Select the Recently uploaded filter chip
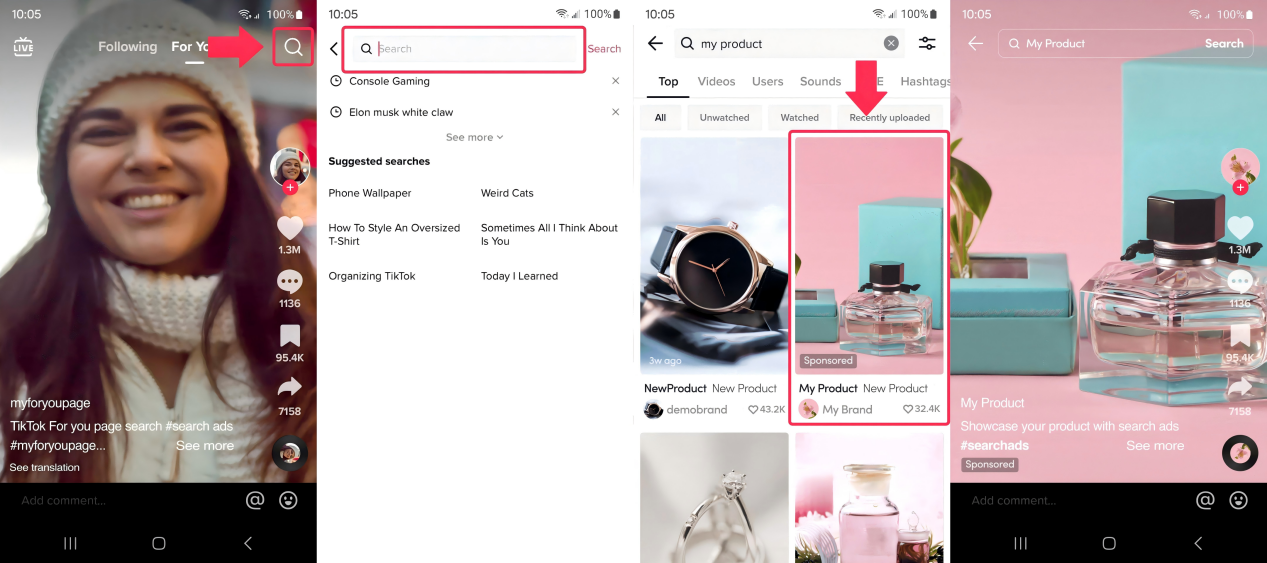The image size is (1267, 563). (889, 117)
